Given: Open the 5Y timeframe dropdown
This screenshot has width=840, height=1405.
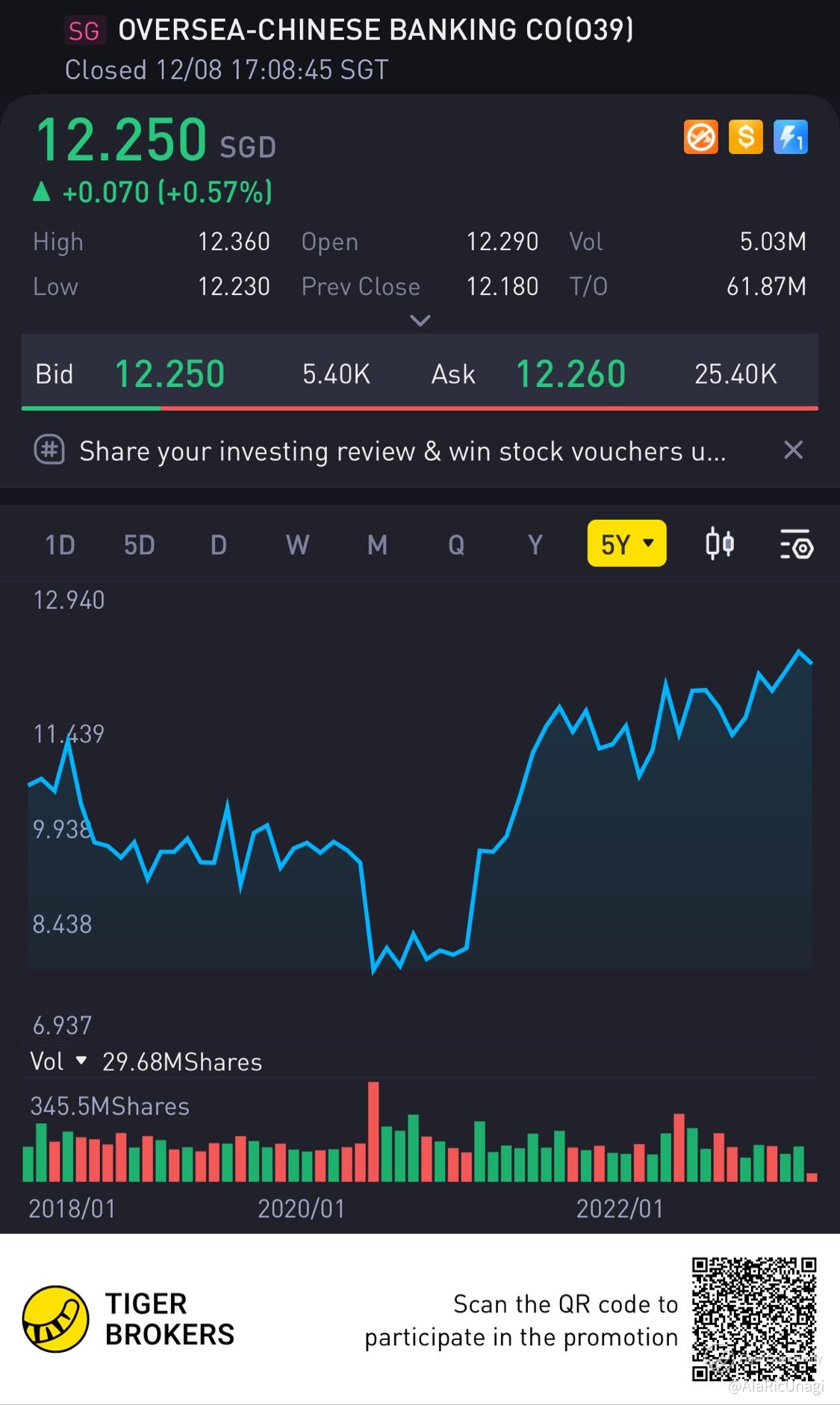Looking at the screenshot, I should click(627, 543).
